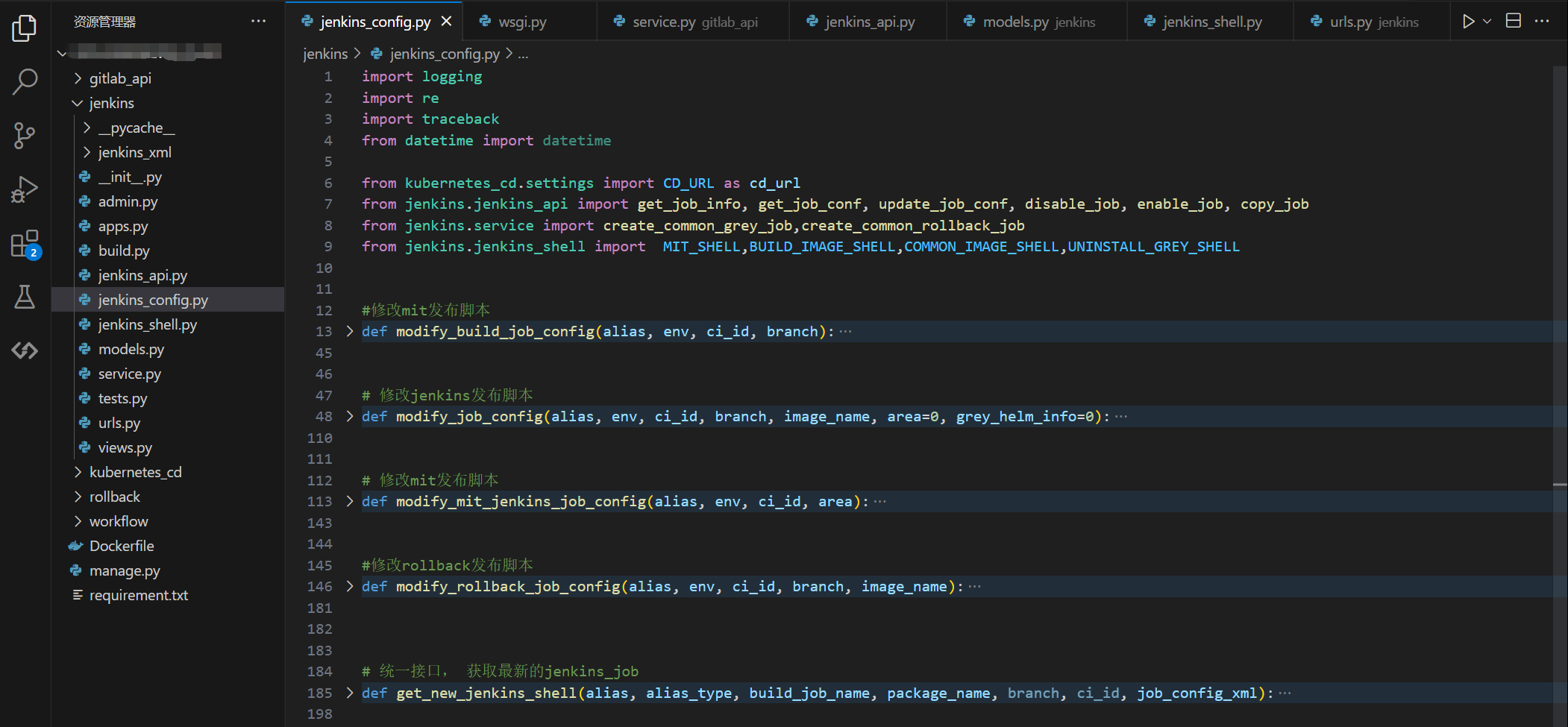Screen dimensions: 1568x727
Task: Open the Testing flask icon
Action: click(x=25, y=297)
